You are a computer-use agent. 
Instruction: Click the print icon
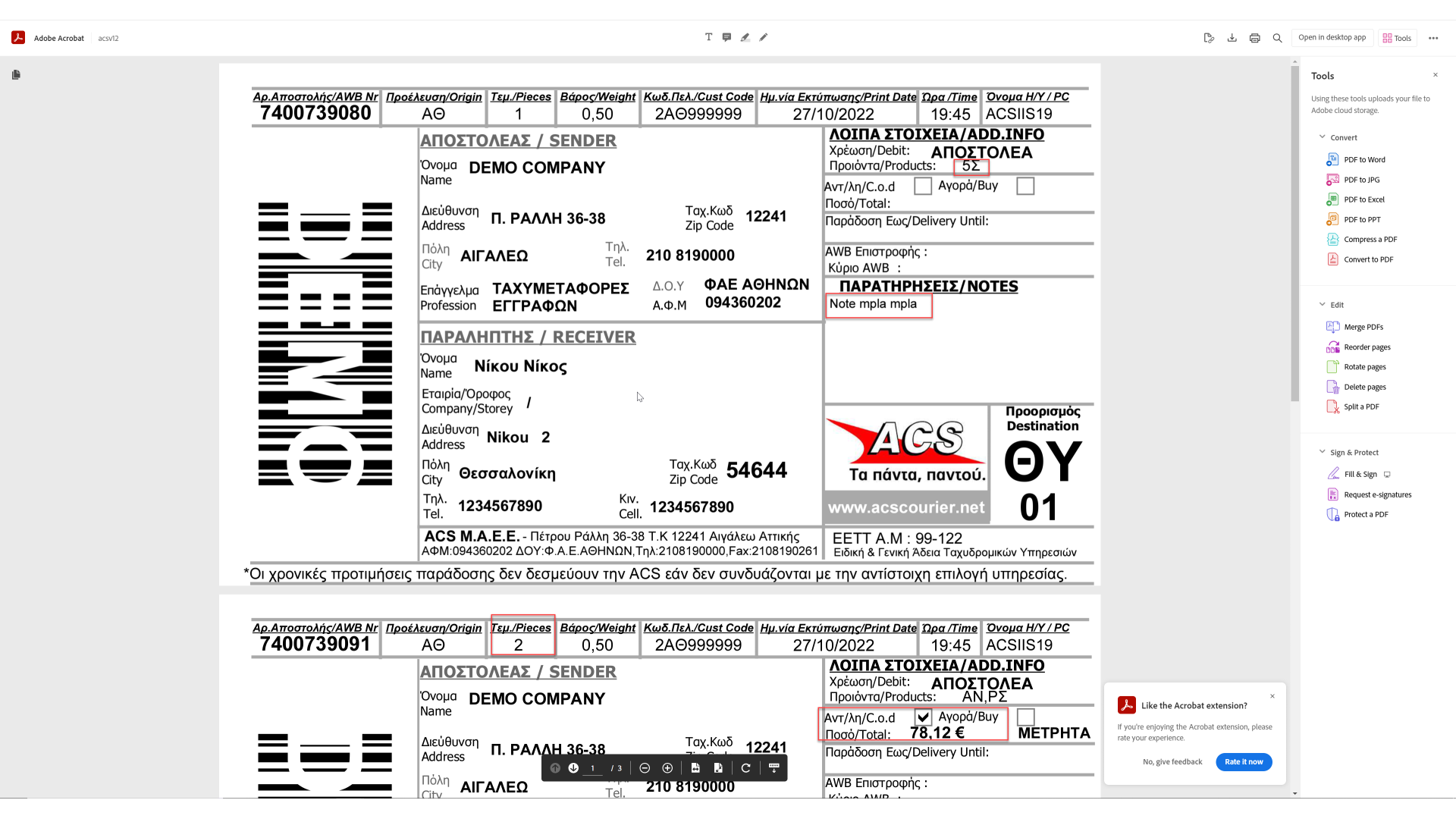pyautogui.click(x=1254, y=38)
